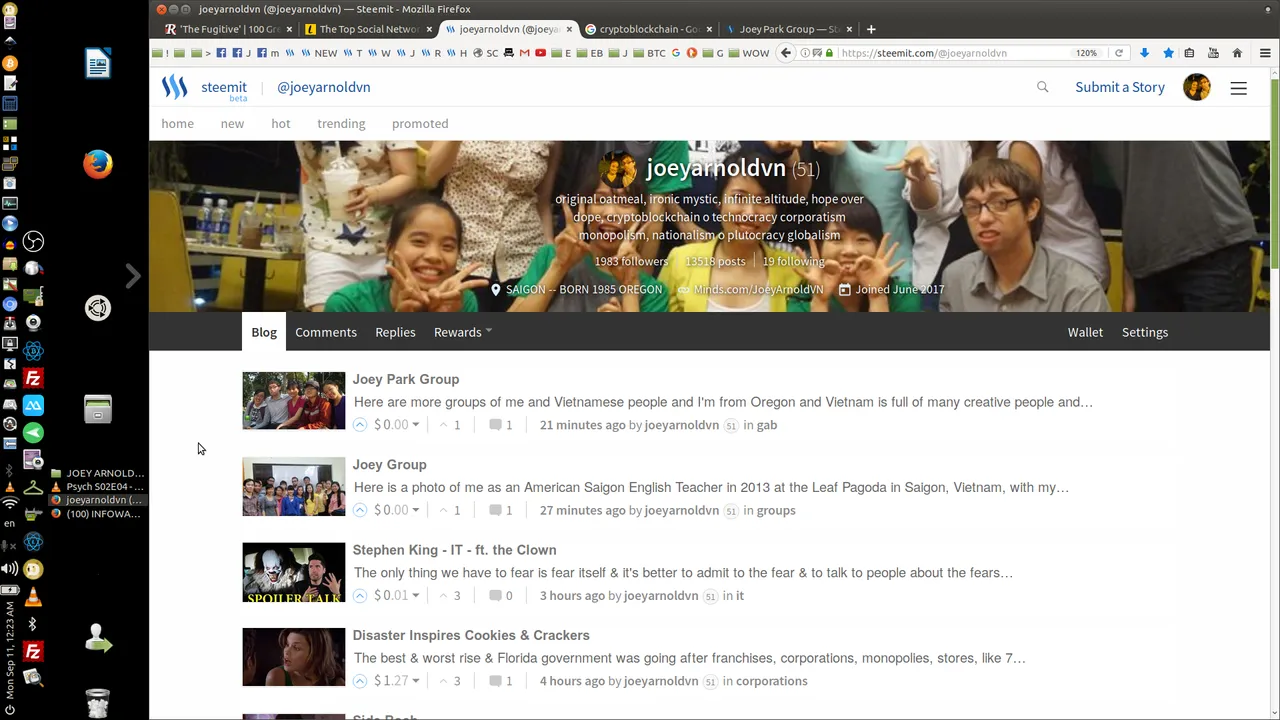Open profile Settings tab
Image resolution: width=1280 pixels, height=720 pixels.
tap(1145, 332)
